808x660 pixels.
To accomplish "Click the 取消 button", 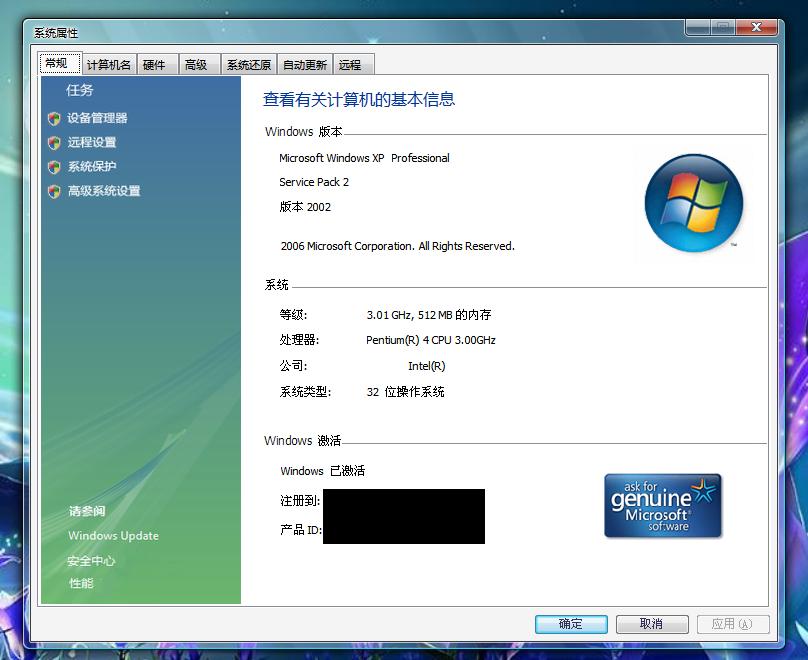I will click(652, 624).
